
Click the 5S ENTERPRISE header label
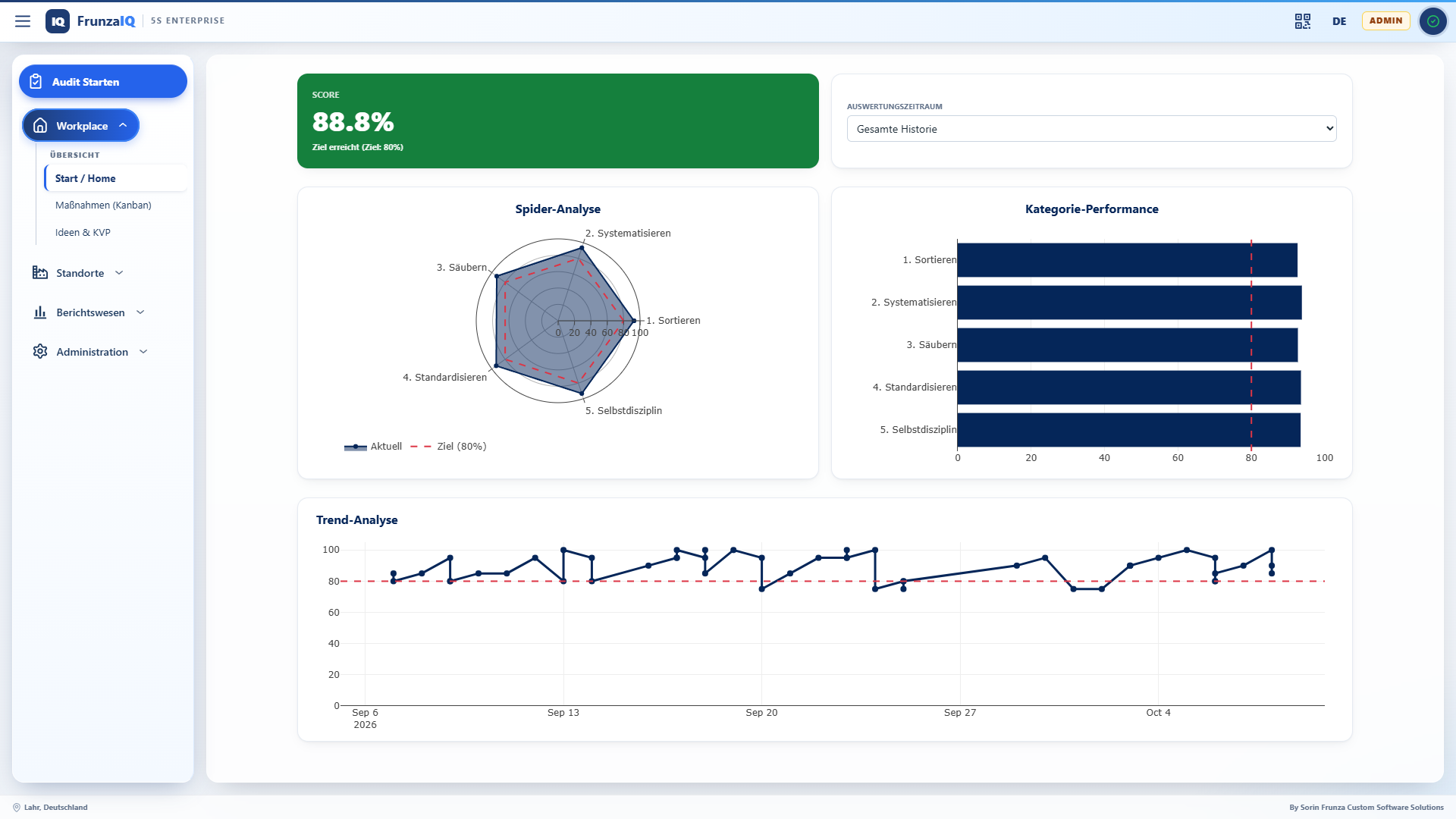(187, 21)
